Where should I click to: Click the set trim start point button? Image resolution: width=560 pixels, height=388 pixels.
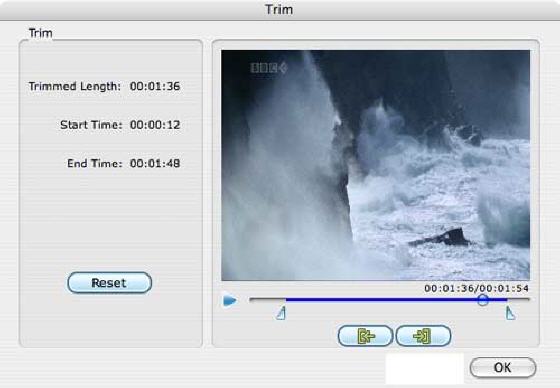click(x=365, y=336)
